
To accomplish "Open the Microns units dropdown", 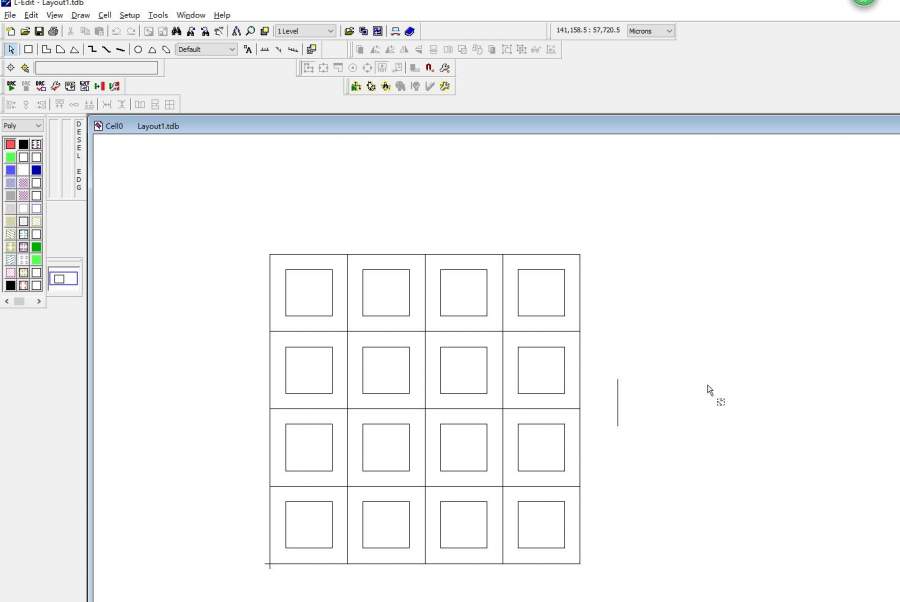I will 650,31.
